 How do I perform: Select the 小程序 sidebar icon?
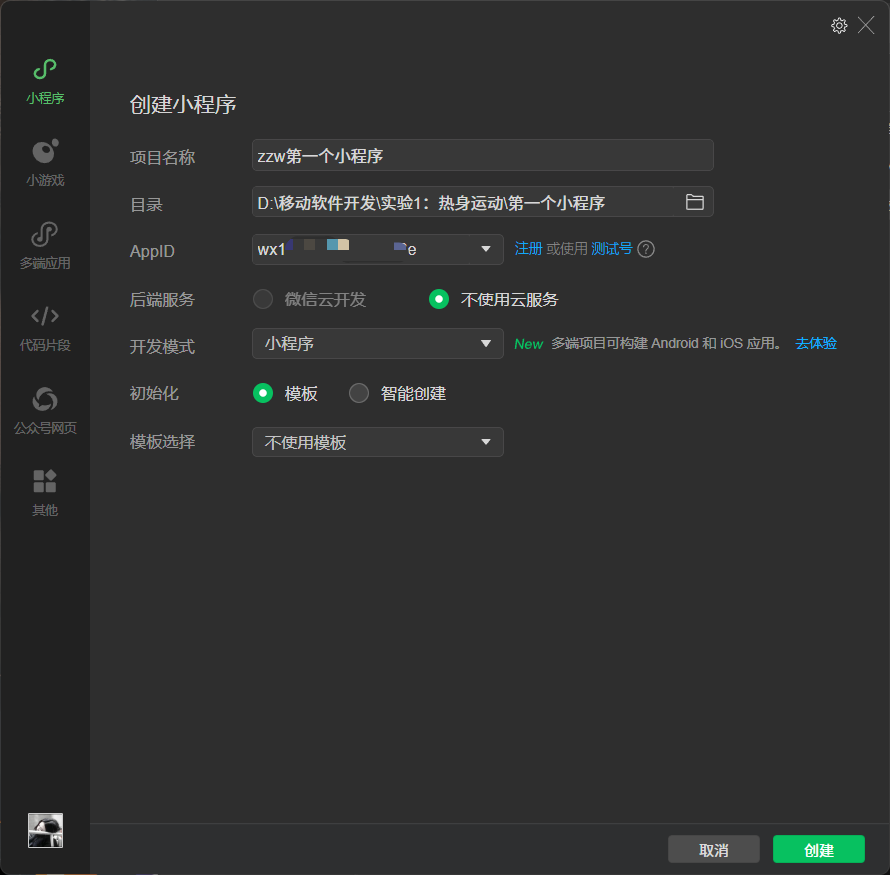[x=45, y=81]
